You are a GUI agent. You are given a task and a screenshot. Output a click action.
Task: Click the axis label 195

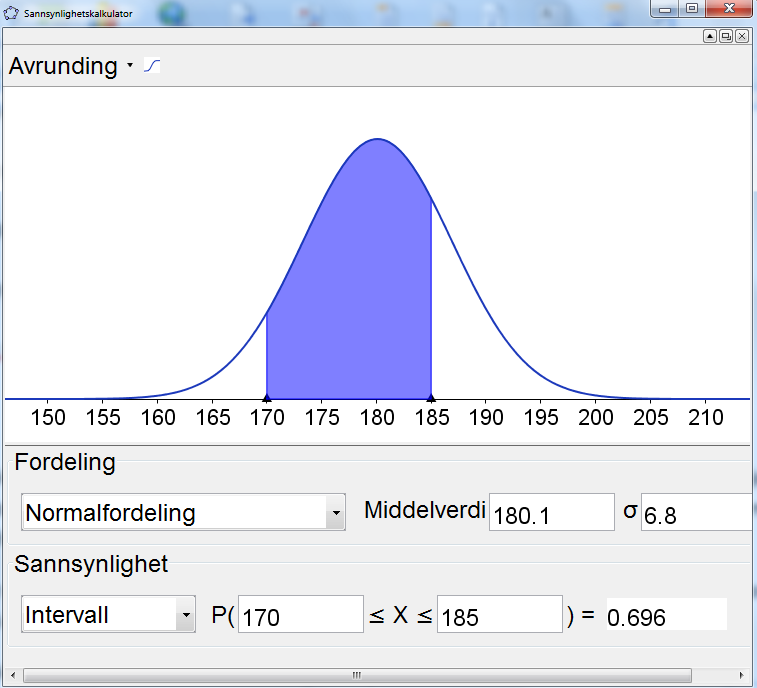pyautogui.click(x=541, y=418)
